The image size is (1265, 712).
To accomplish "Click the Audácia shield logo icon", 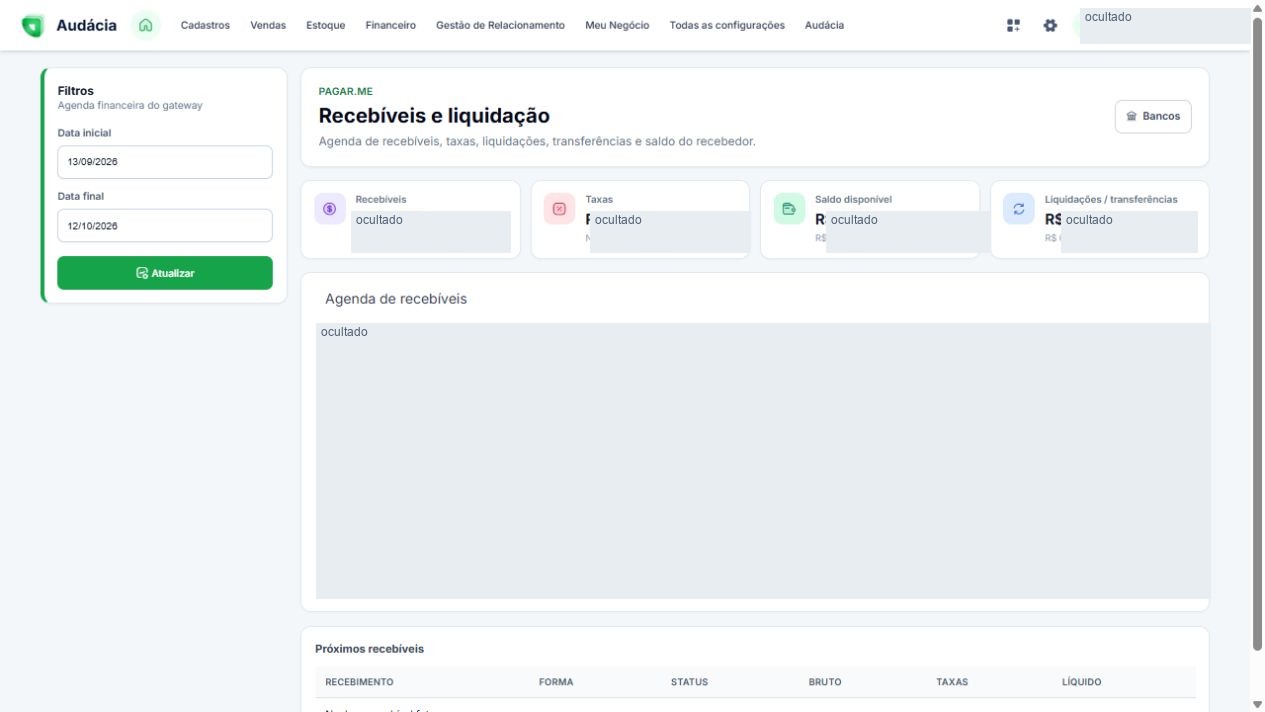I will 33,26.
